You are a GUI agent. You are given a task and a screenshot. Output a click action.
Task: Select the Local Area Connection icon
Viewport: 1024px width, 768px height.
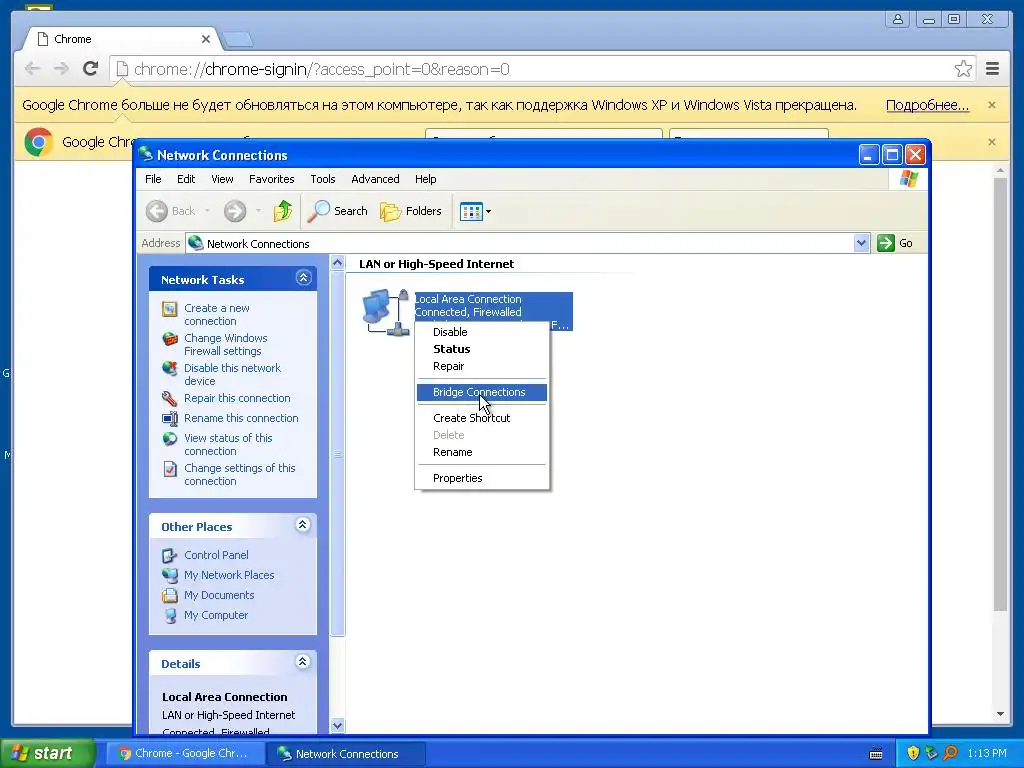click(x=385, y=312)
